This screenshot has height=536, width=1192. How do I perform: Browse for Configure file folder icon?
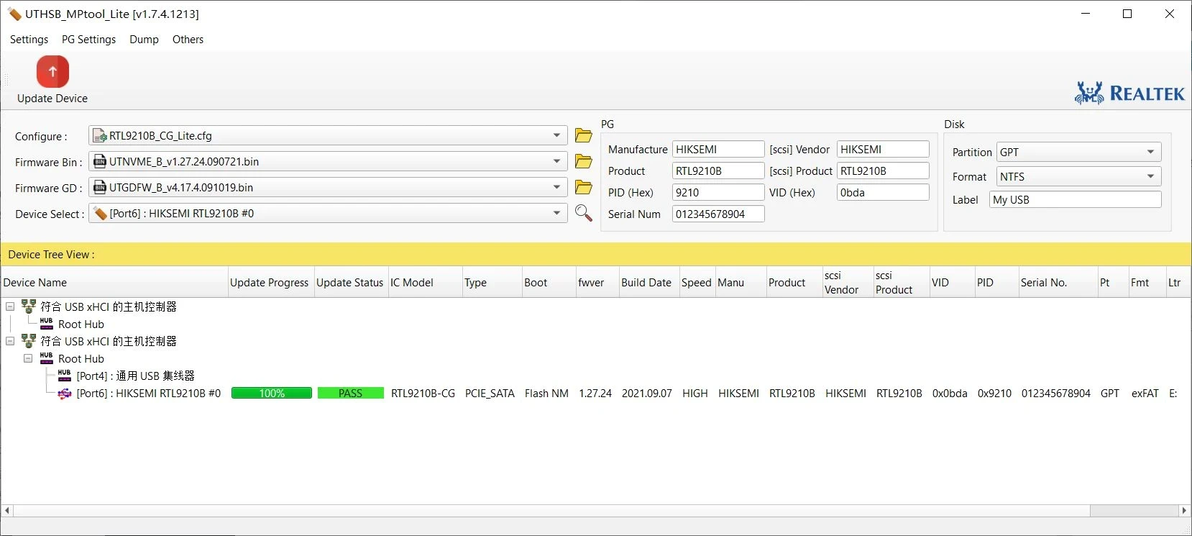pos(583,136)
